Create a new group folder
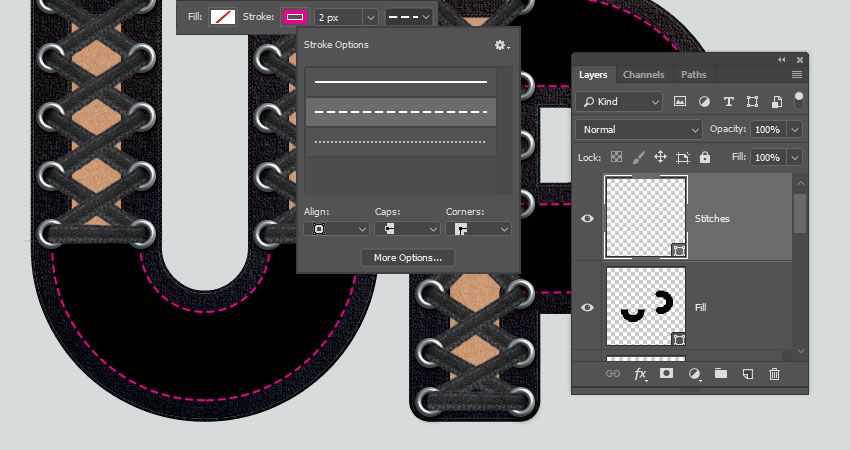This screenshot has width=850, height=450. 720,374
